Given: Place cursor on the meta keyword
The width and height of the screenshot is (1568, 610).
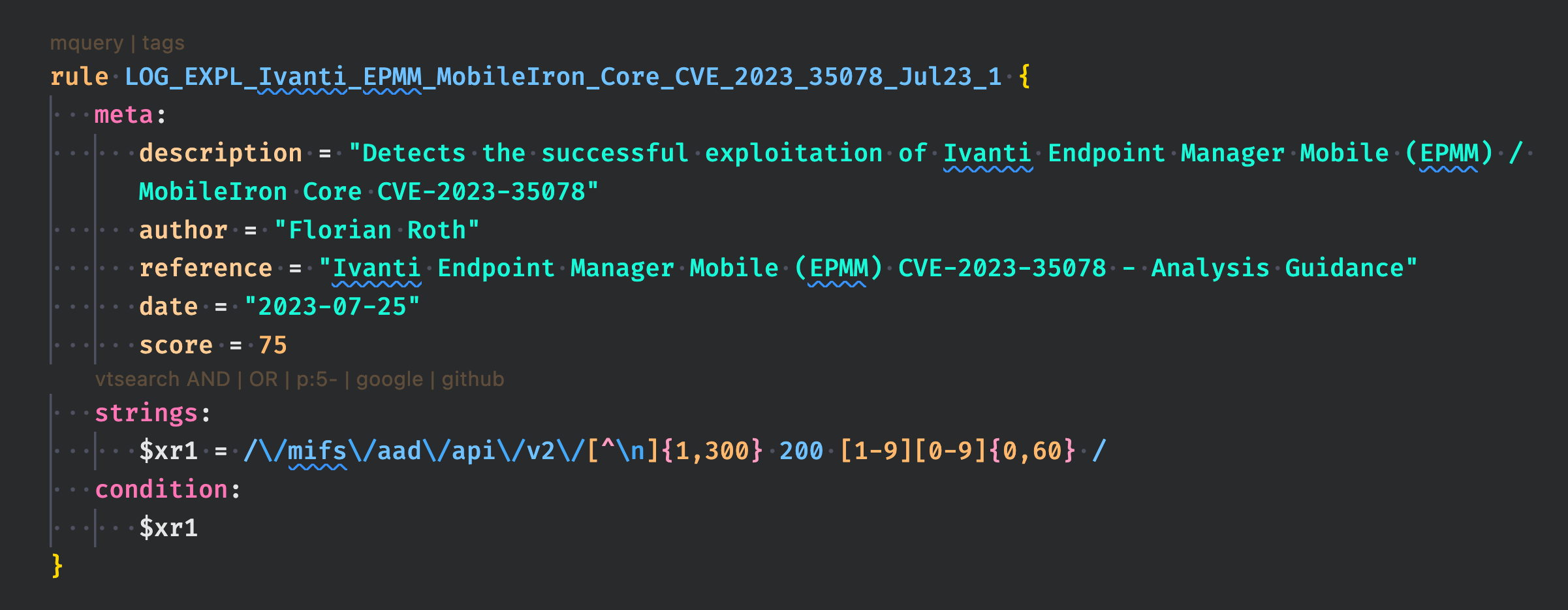Looking at the screenshot, I should (x=123, y=115).
